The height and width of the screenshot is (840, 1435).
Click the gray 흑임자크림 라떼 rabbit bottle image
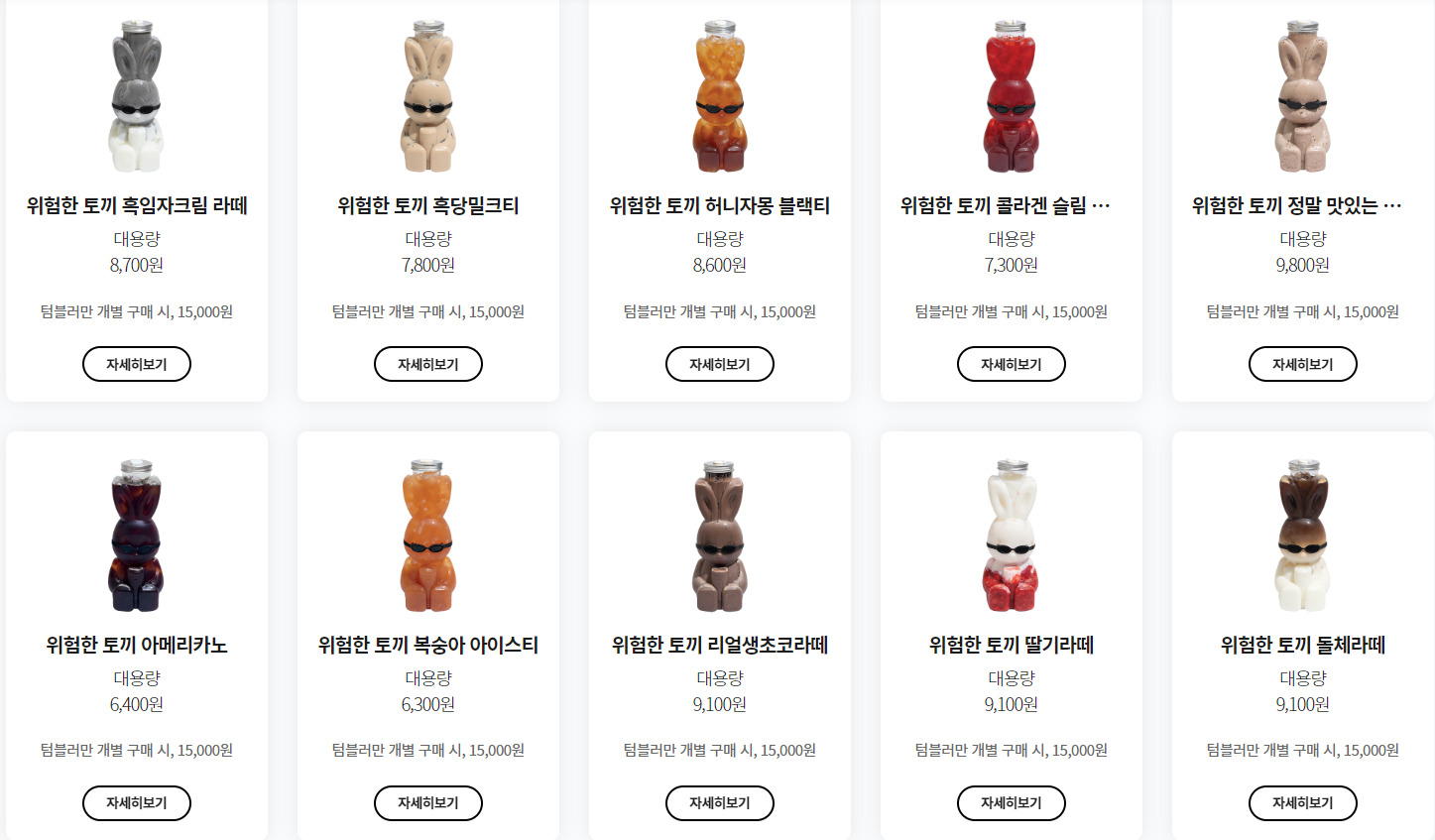pos(136,96)
